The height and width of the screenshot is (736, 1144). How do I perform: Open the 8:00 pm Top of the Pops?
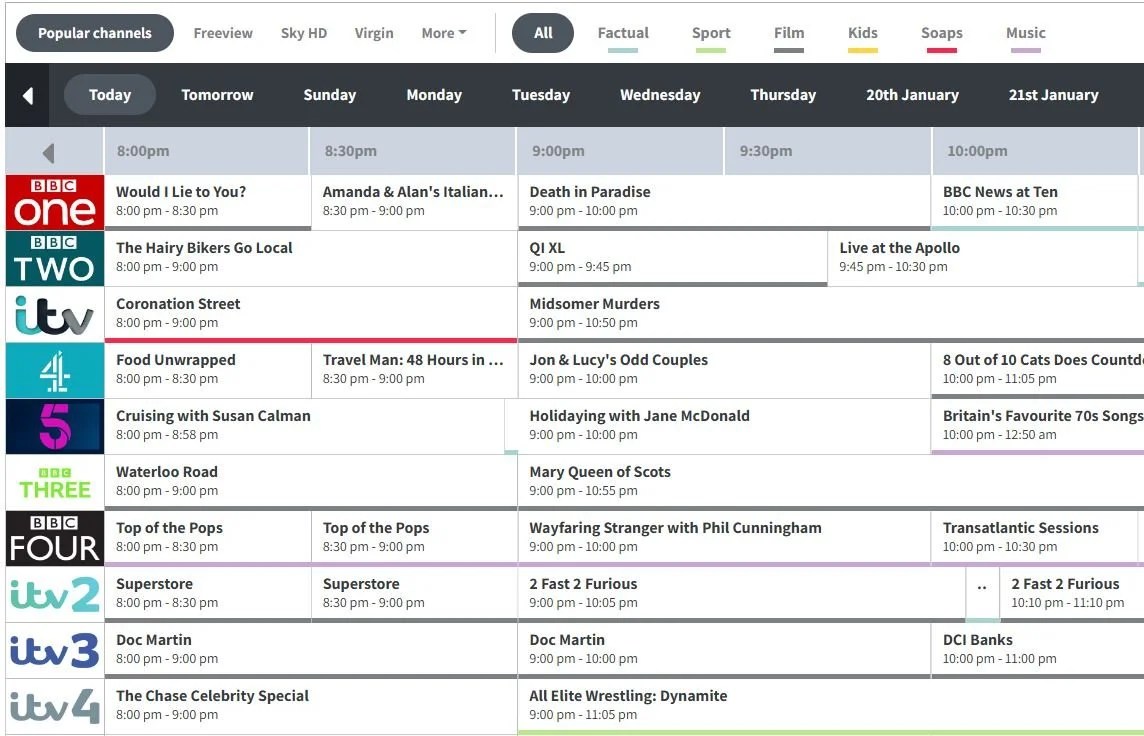tap(207, 538)
